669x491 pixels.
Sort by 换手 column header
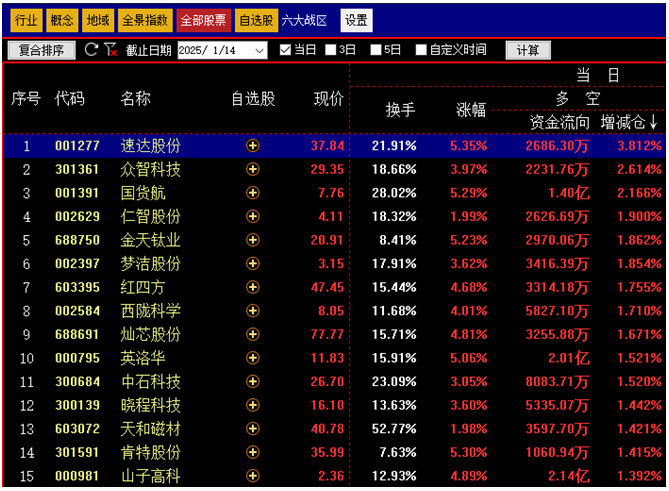point(400,110)
